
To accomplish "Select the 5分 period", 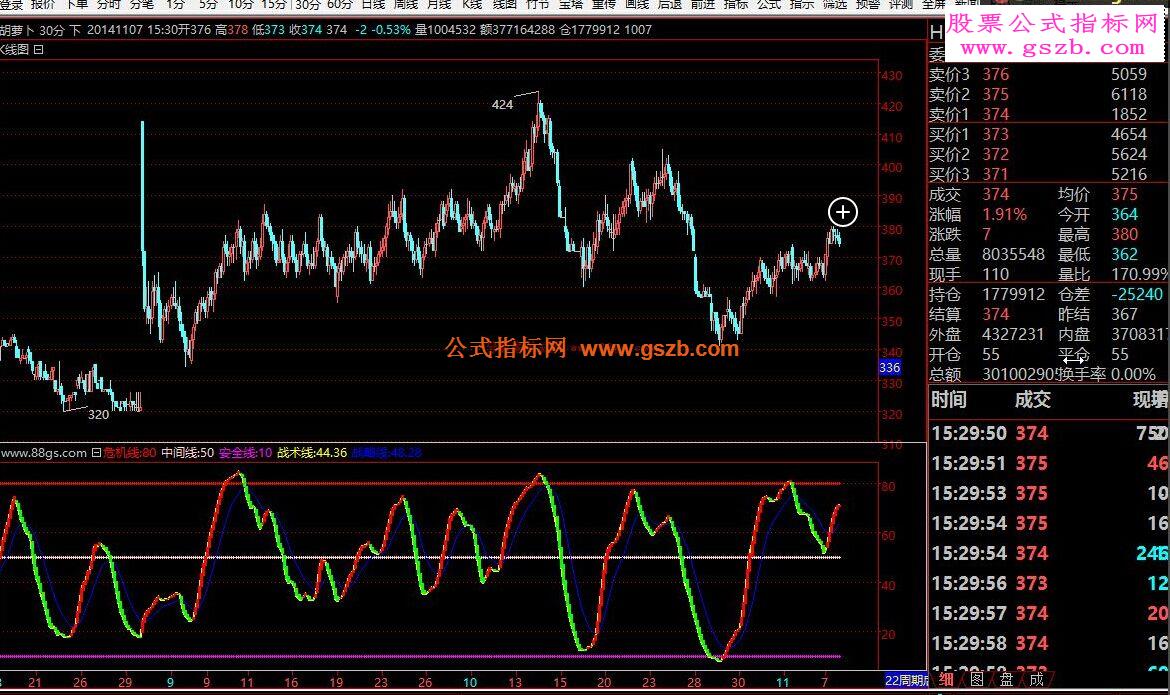I will (x=208, y=4).
